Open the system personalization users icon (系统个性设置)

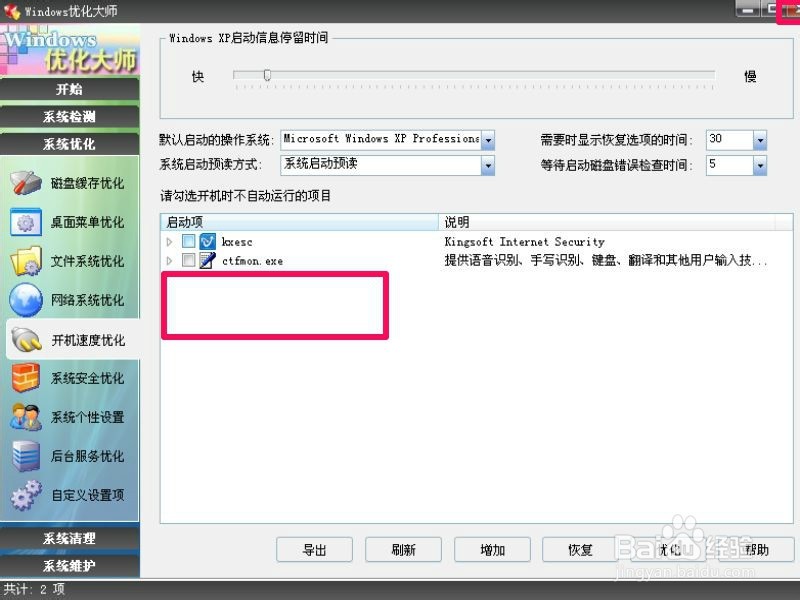click(26, 417)
